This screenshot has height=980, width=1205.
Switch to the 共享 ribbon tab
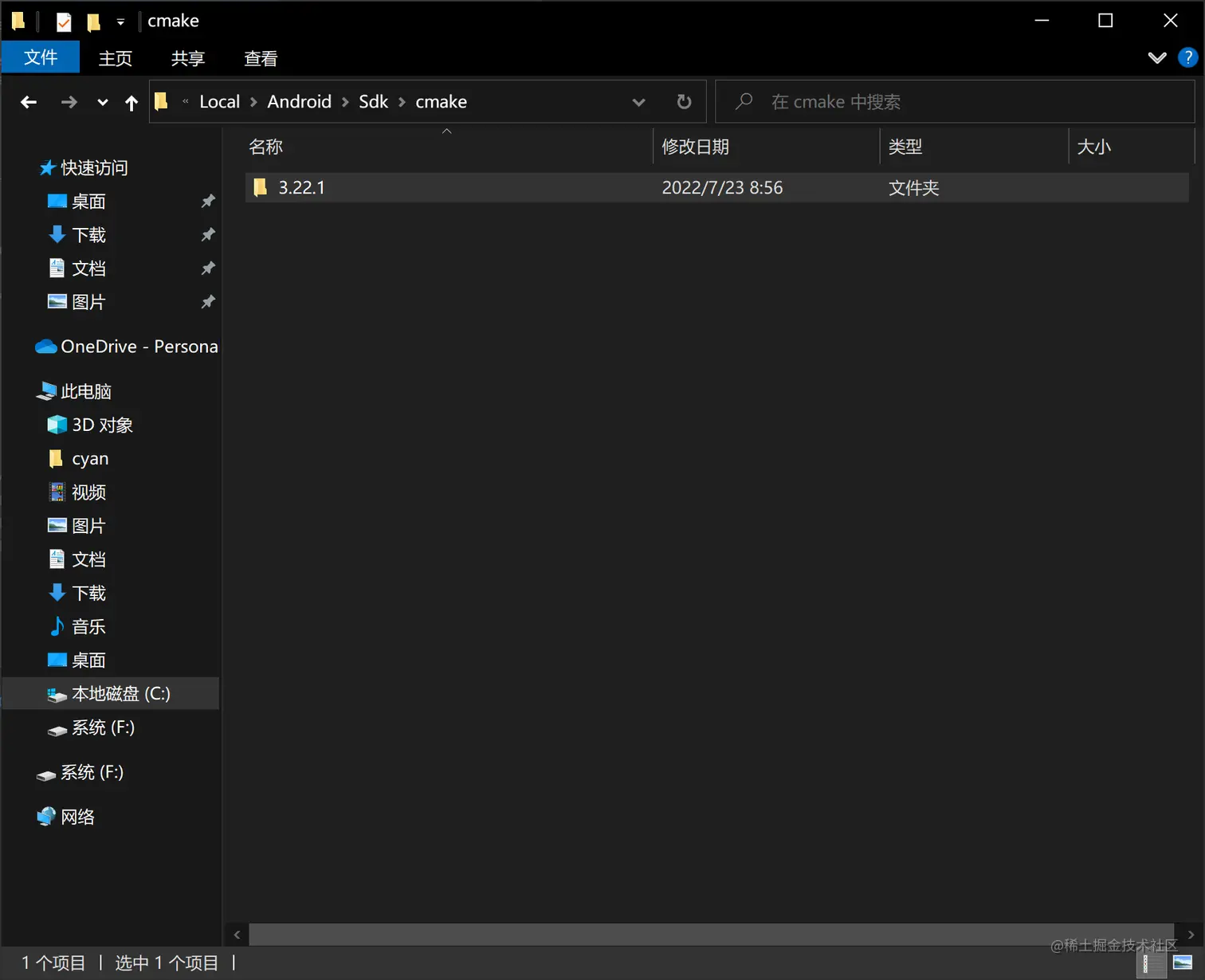188,58
